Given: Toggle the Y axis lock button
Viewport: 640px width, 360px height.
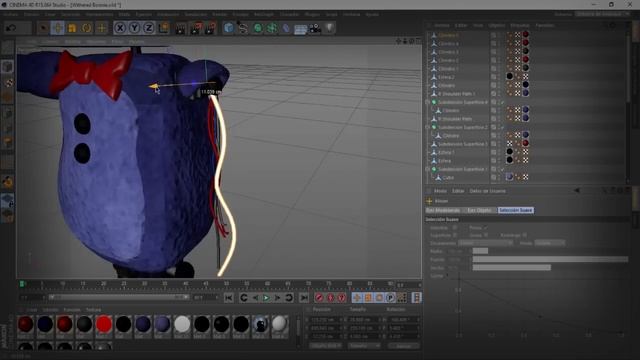Looking at the screenshot, I should [134, 28].
